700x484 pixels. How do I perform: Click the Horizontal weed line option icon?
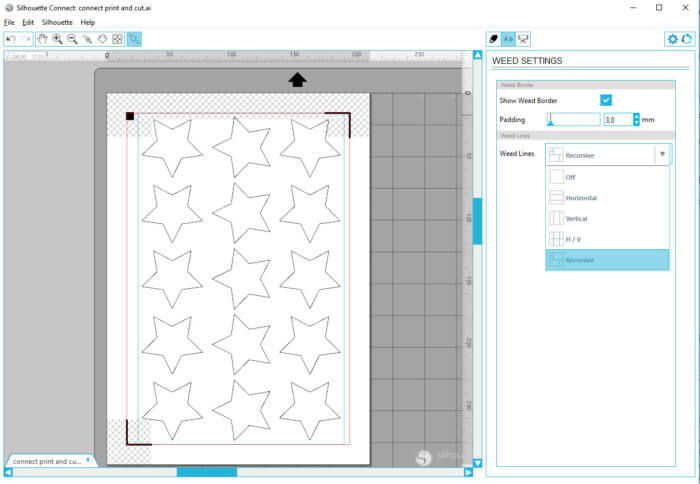[x=556, y=197]
